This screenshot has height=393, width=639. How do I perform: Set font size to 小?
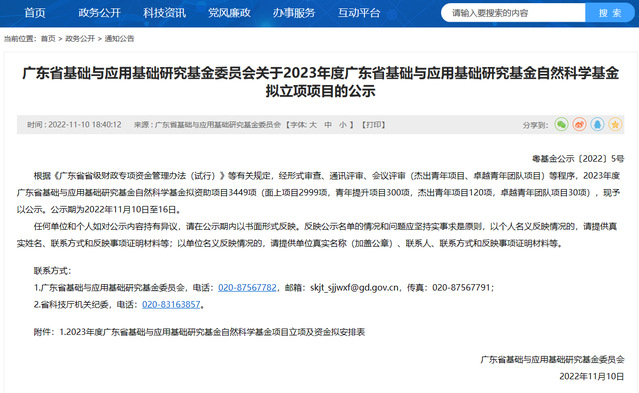pyautogui.click(x=343, y=125)
